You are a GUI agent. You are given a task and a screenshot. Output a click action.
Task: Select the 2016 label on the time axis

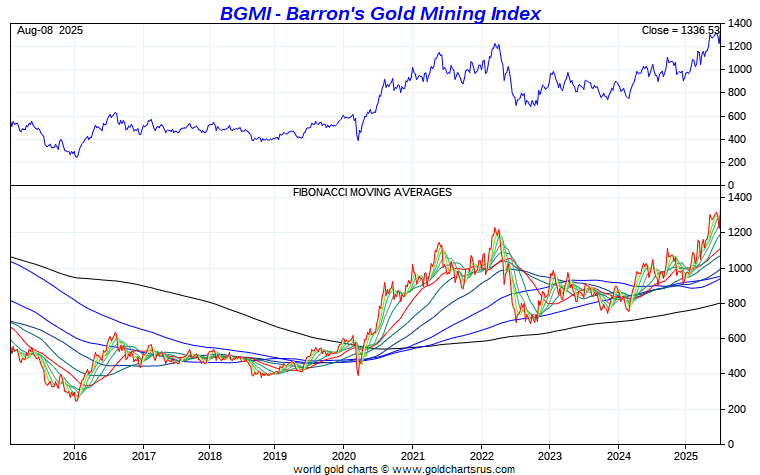pyautogui.click(x=75, y=457)
